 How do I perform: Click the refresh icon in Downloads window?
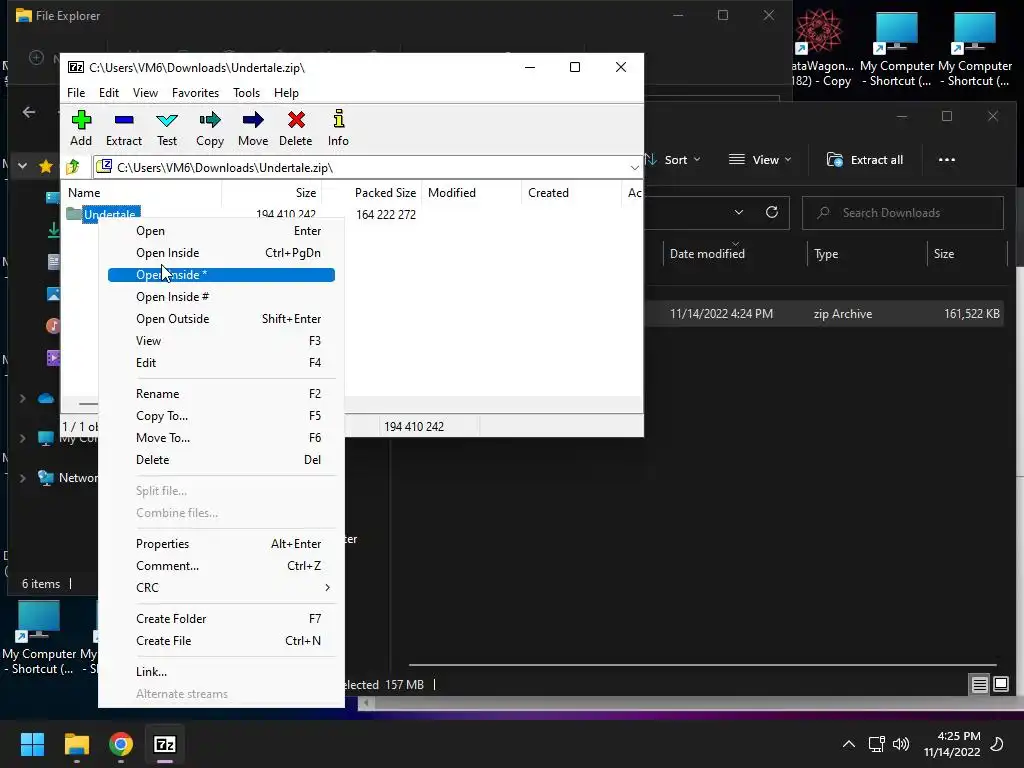772,212
